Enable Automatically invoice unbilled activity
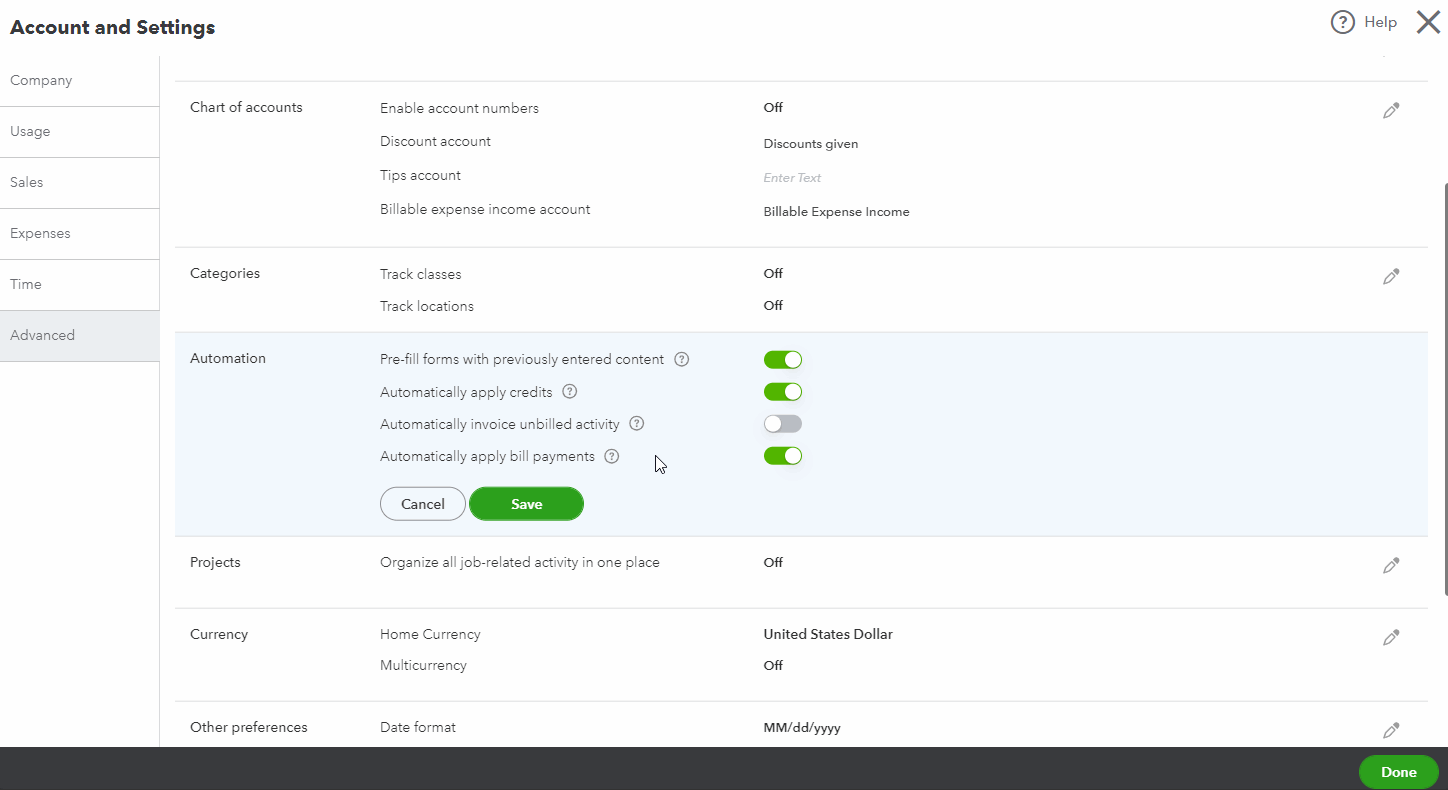Image resolution: width=1448 pixels, height=790 pixels. click(783, 424)
